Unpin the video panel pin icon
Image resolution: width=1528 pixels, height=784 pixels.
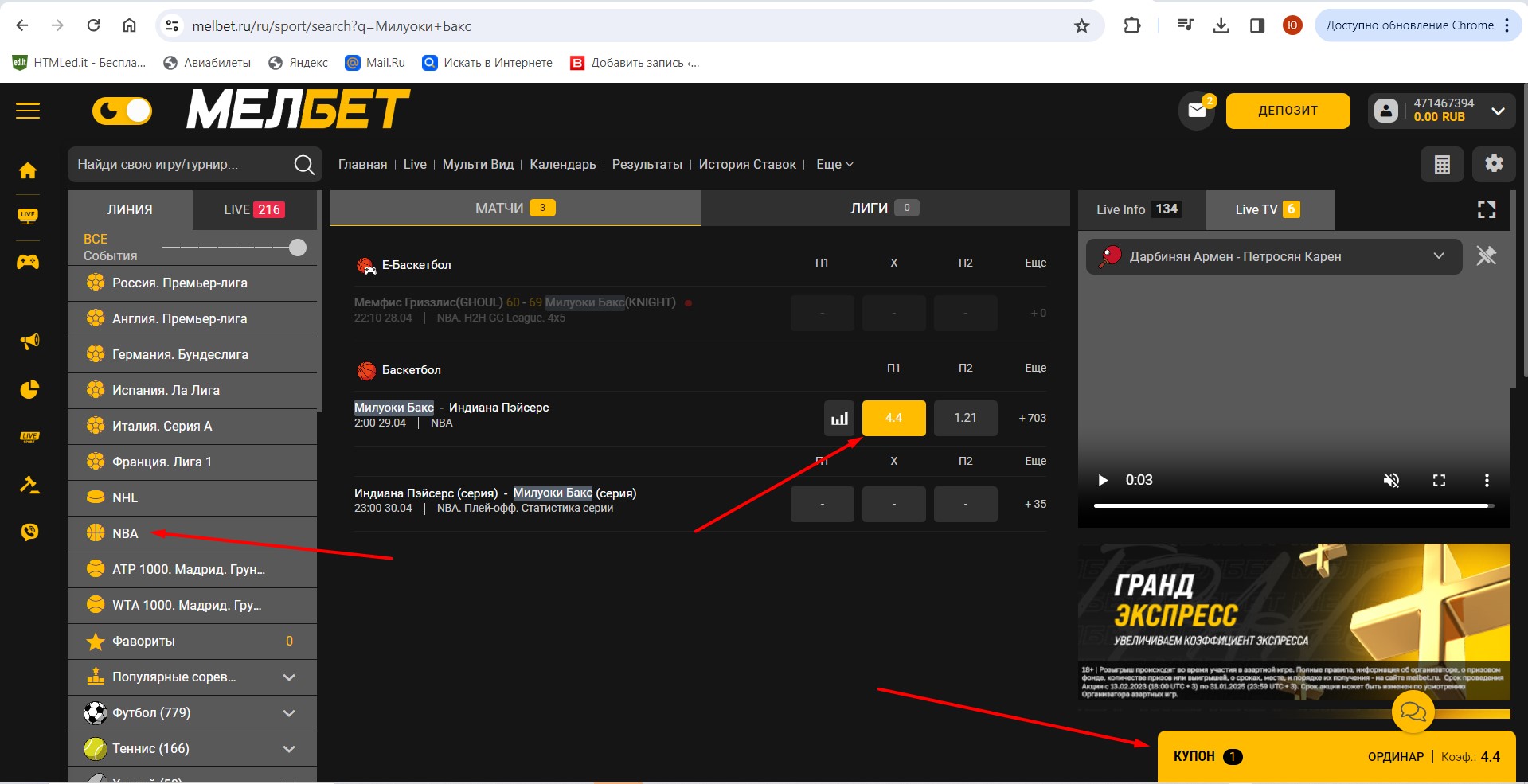tap(1486, 256)
